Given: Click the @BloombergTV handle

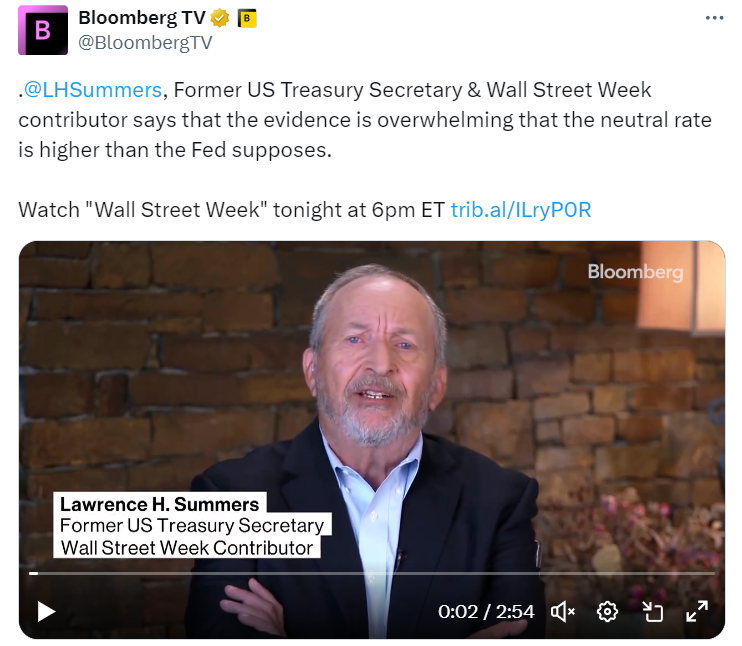Looking at the screenshot, I should tap(145, 43).
